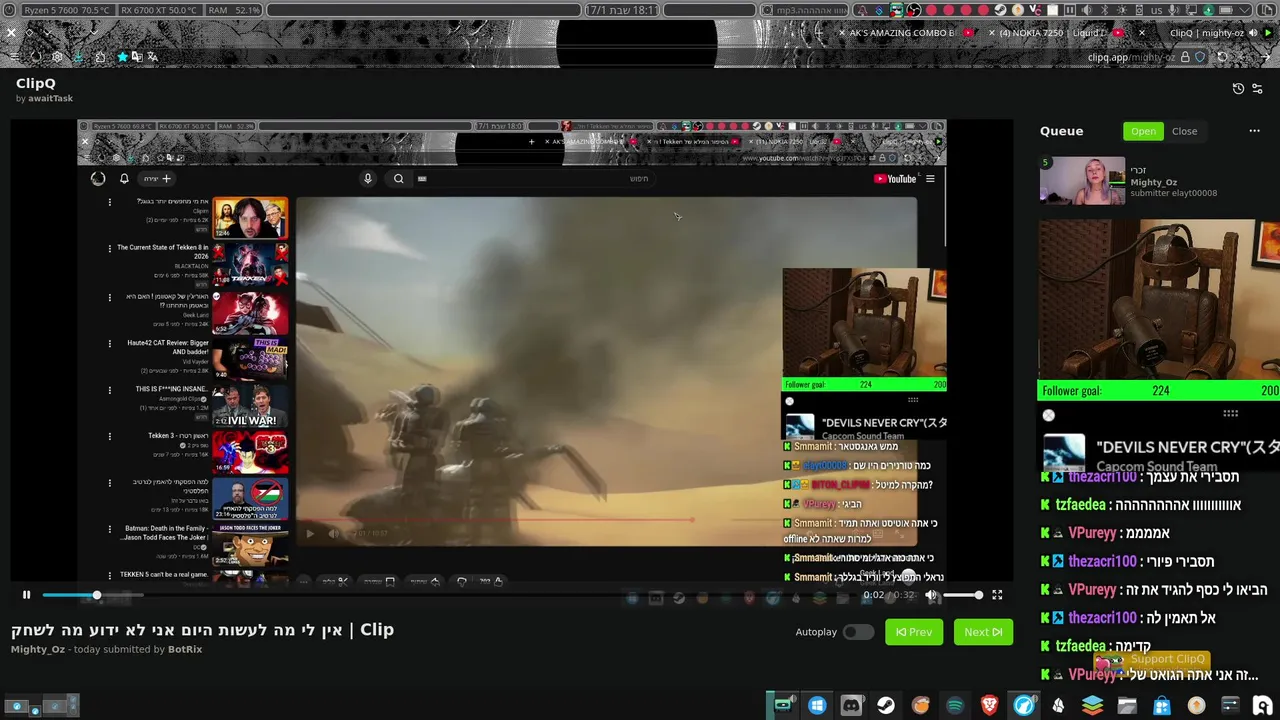Enter fullscreen on the ClipQ player
Image resolution: width=1280 pixels, height=720 pixels.
997,595
